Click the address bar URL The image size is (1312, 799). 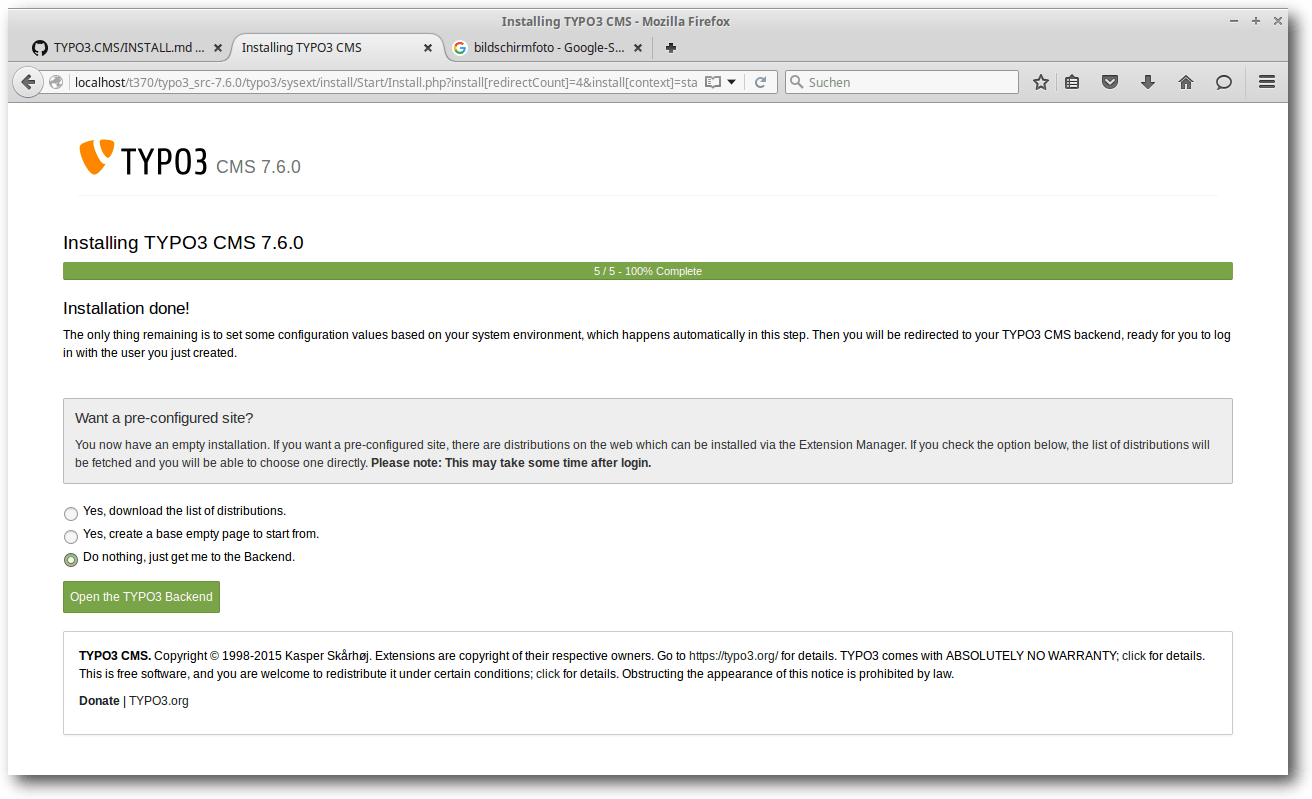386,82
